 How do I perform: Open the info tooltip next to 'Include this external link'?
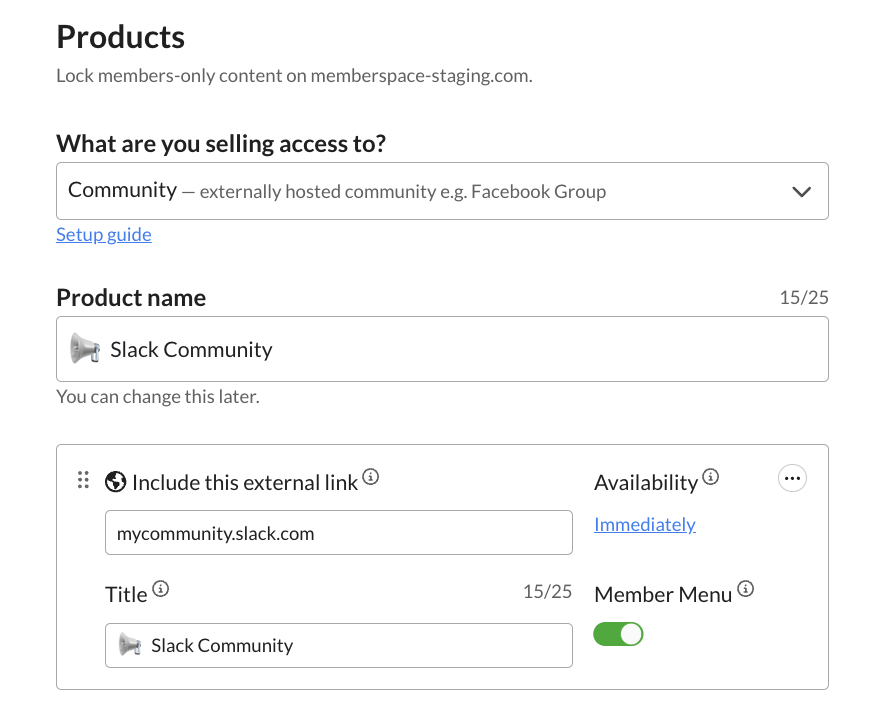click(371, 477)
